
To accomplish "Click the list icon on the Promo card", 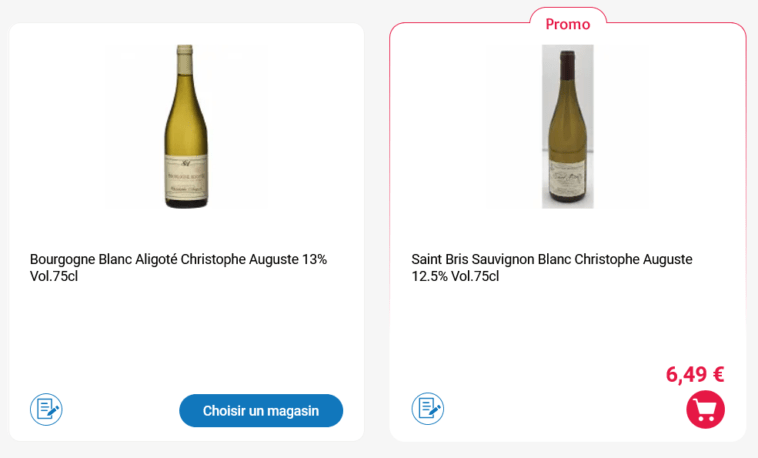I will pos(428,409).
